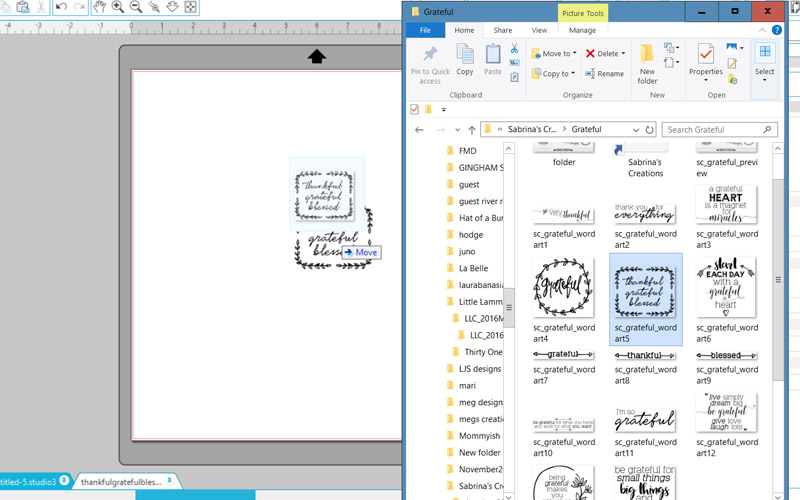
Task: Click the blue Help question mark icon
Action: click(x=777, y=30)
